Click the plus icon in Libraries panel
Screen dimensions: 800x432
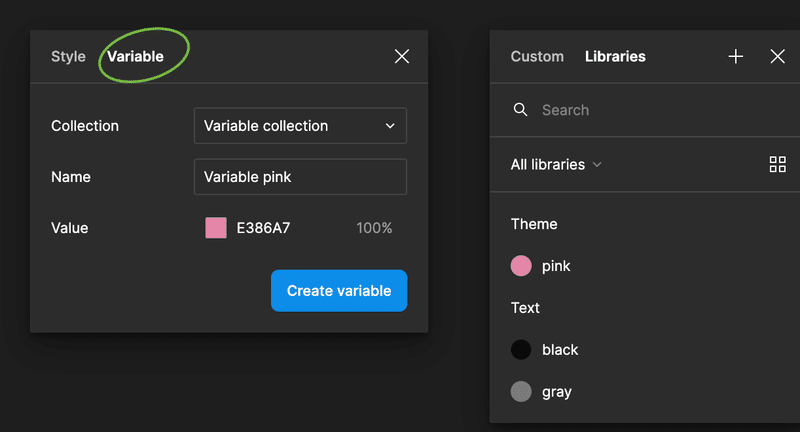[x=736, y=57]
